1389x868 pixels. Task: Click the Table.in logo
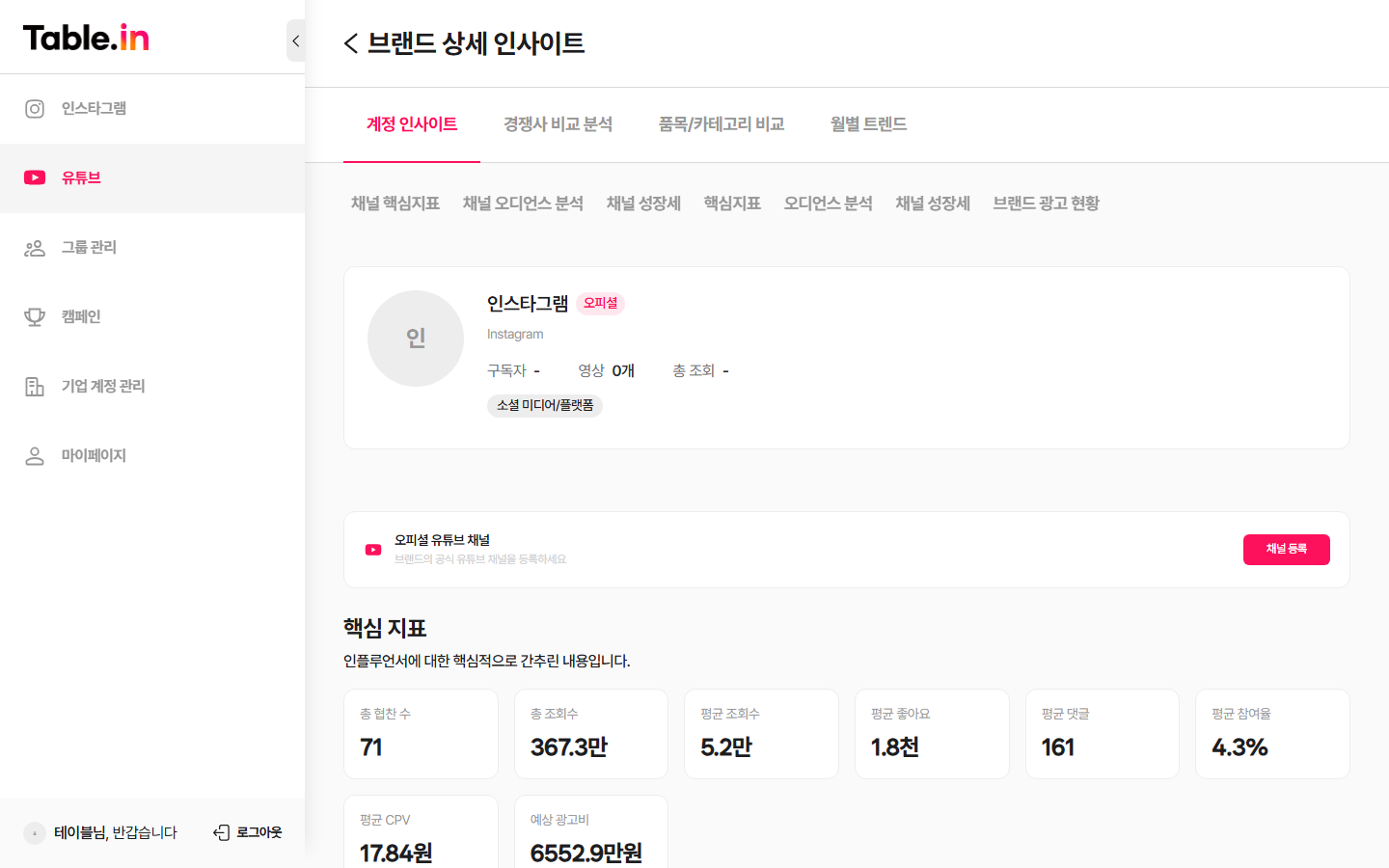click(86, 37)
